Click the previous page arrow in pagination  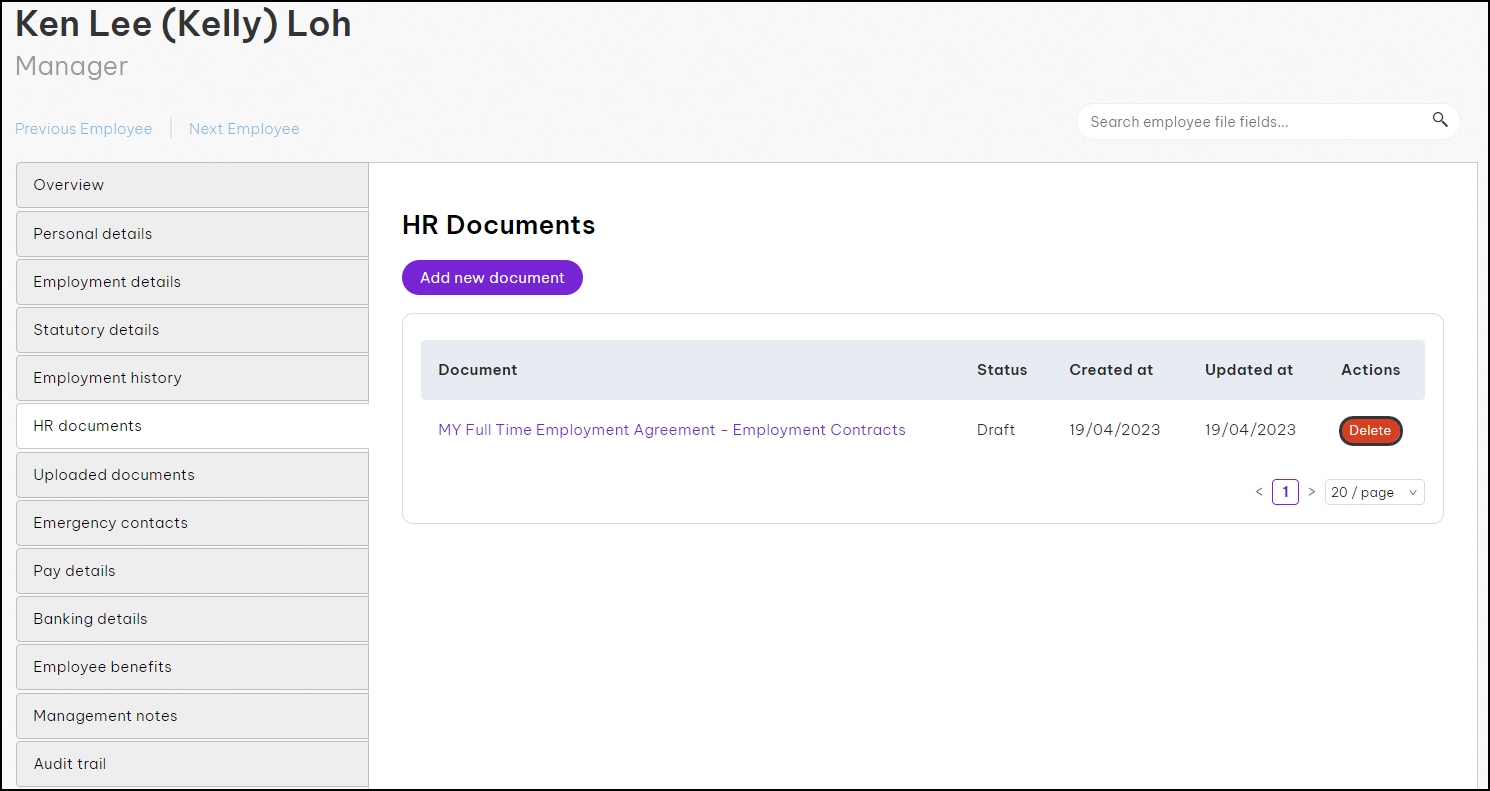coord(1259,492)
